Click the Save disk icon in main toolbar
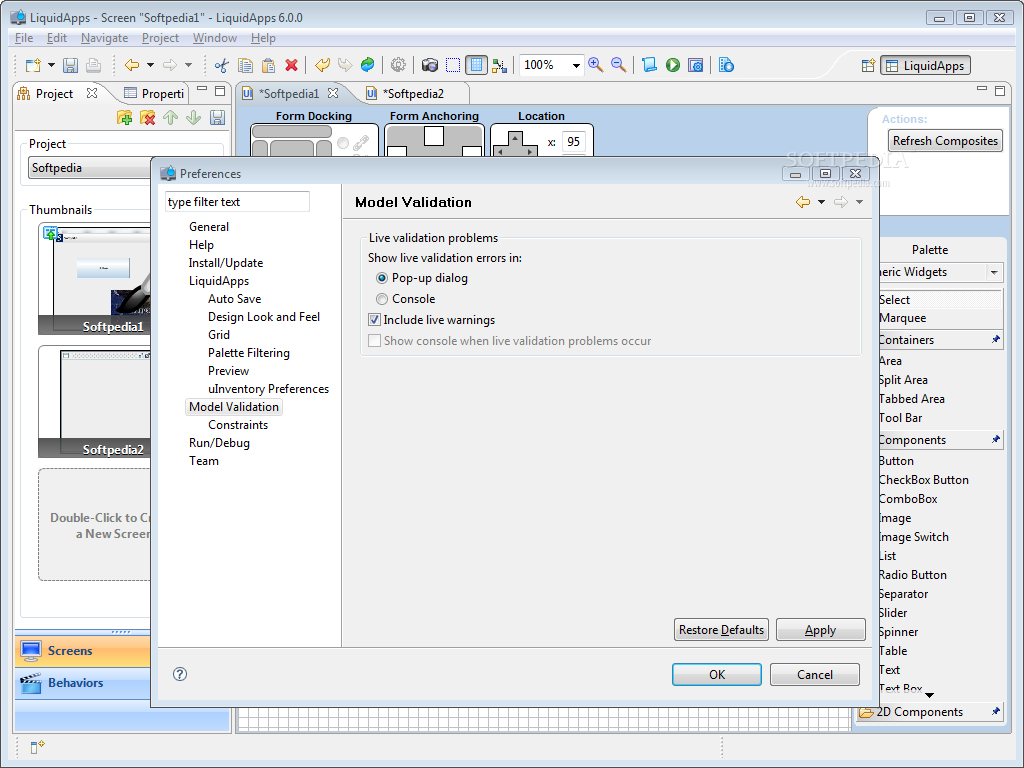Image resolution: width=1024 pixels, height=768 pixels. click(71, 65)
